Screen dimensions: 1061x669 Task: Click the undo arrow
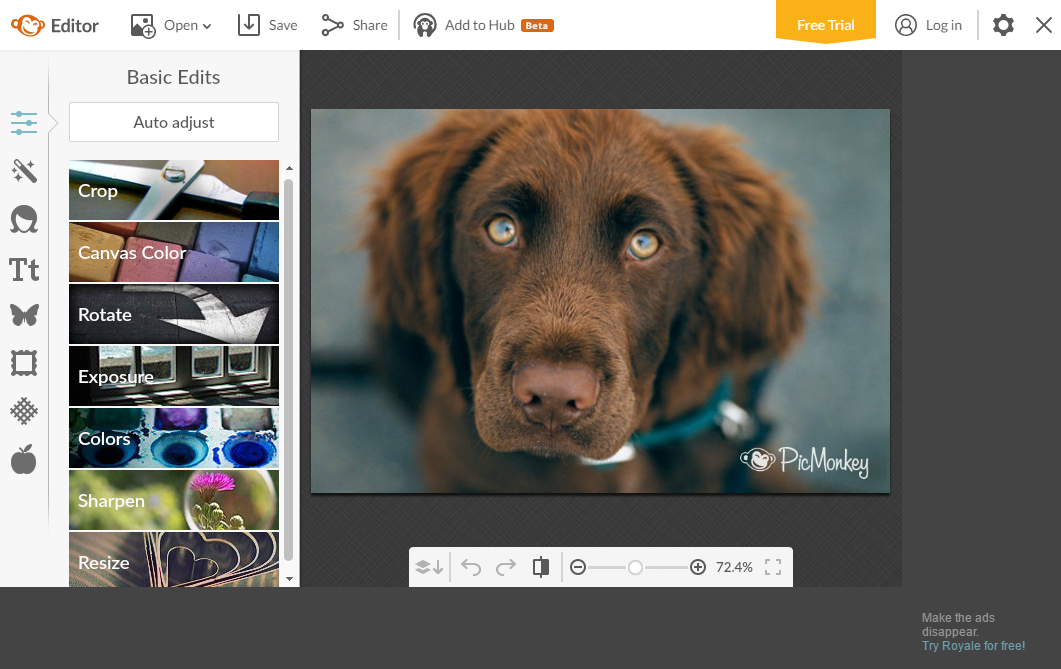471,567
